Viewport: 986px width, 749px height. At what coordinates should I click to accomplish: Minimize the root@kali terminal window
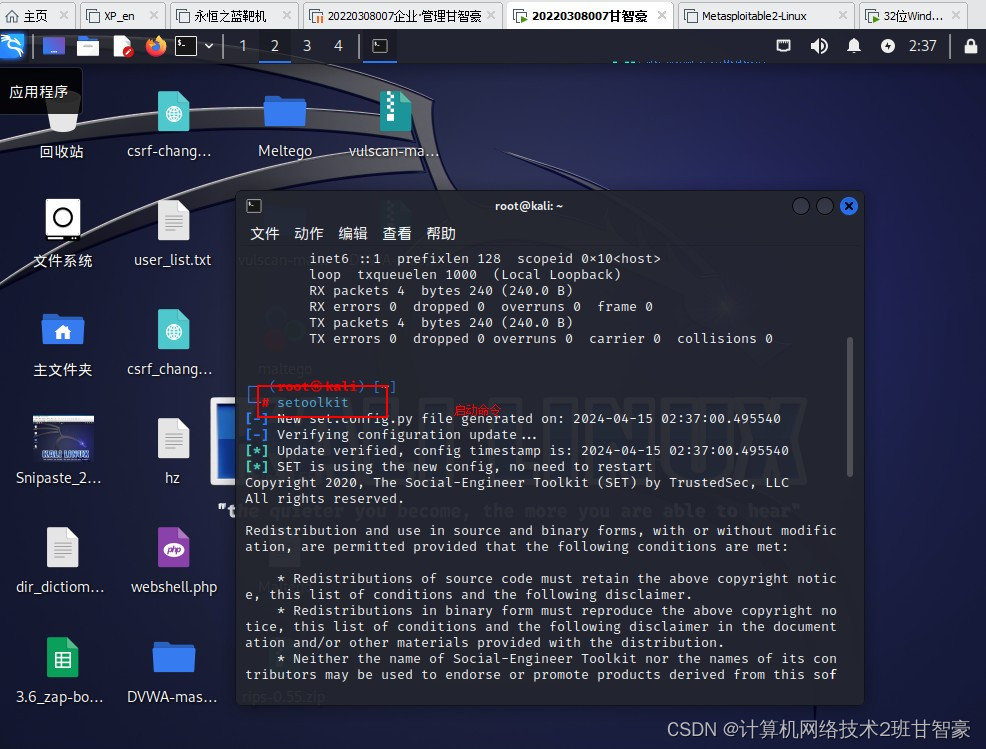800,206
